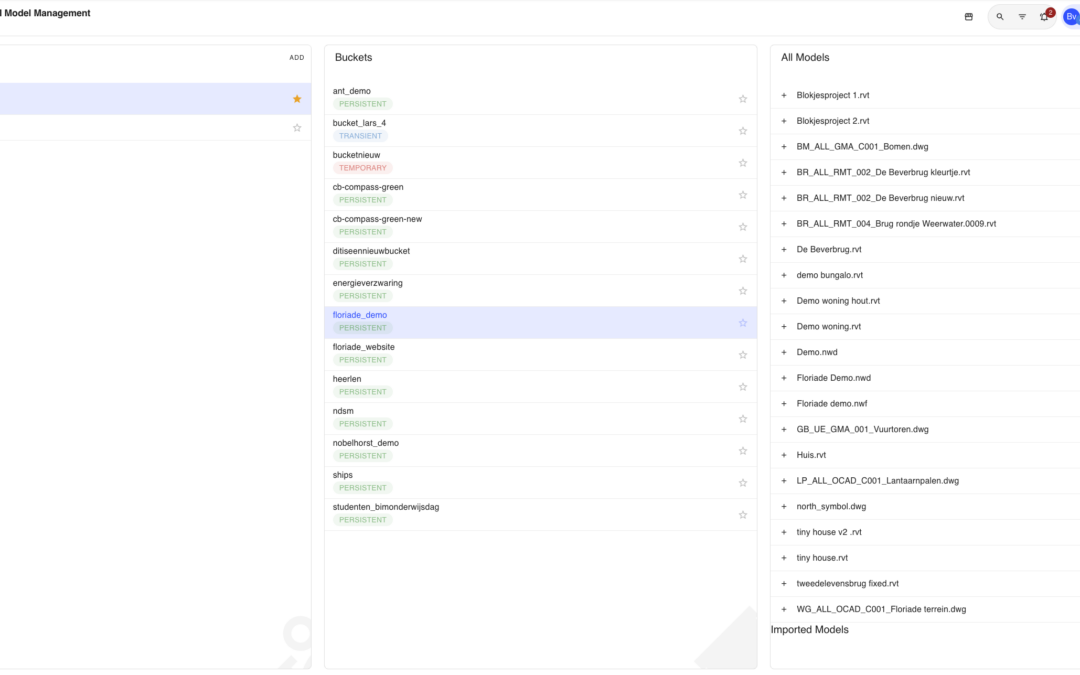Click plus icon next to Blokjesproject 2.rvt

point(784,121)
